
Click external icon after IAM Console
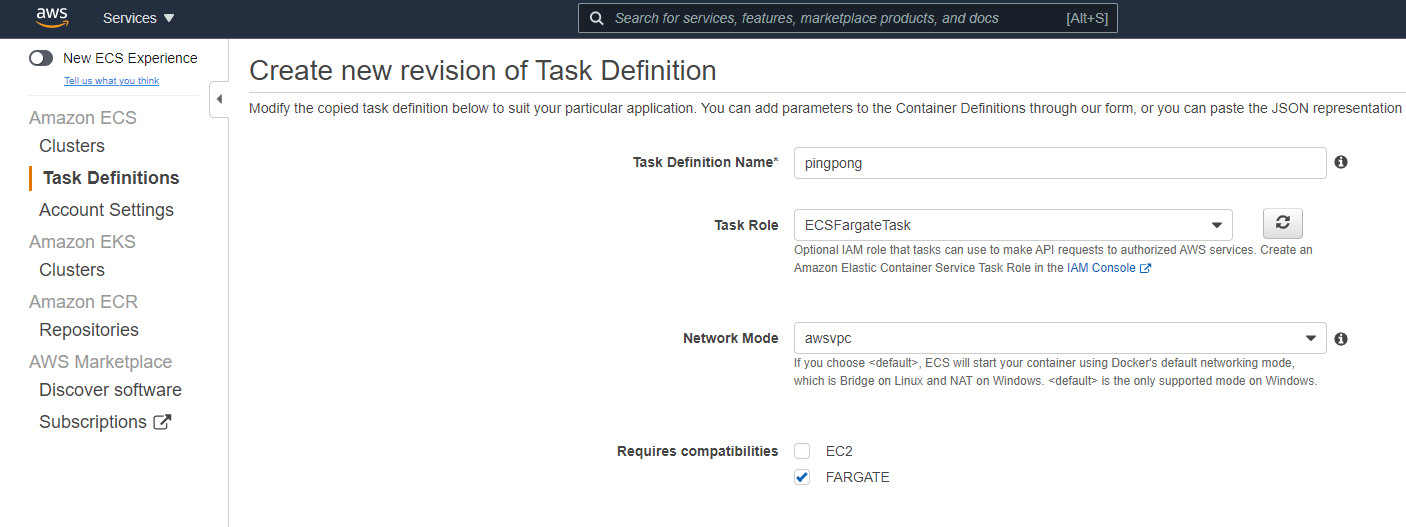1146,268
